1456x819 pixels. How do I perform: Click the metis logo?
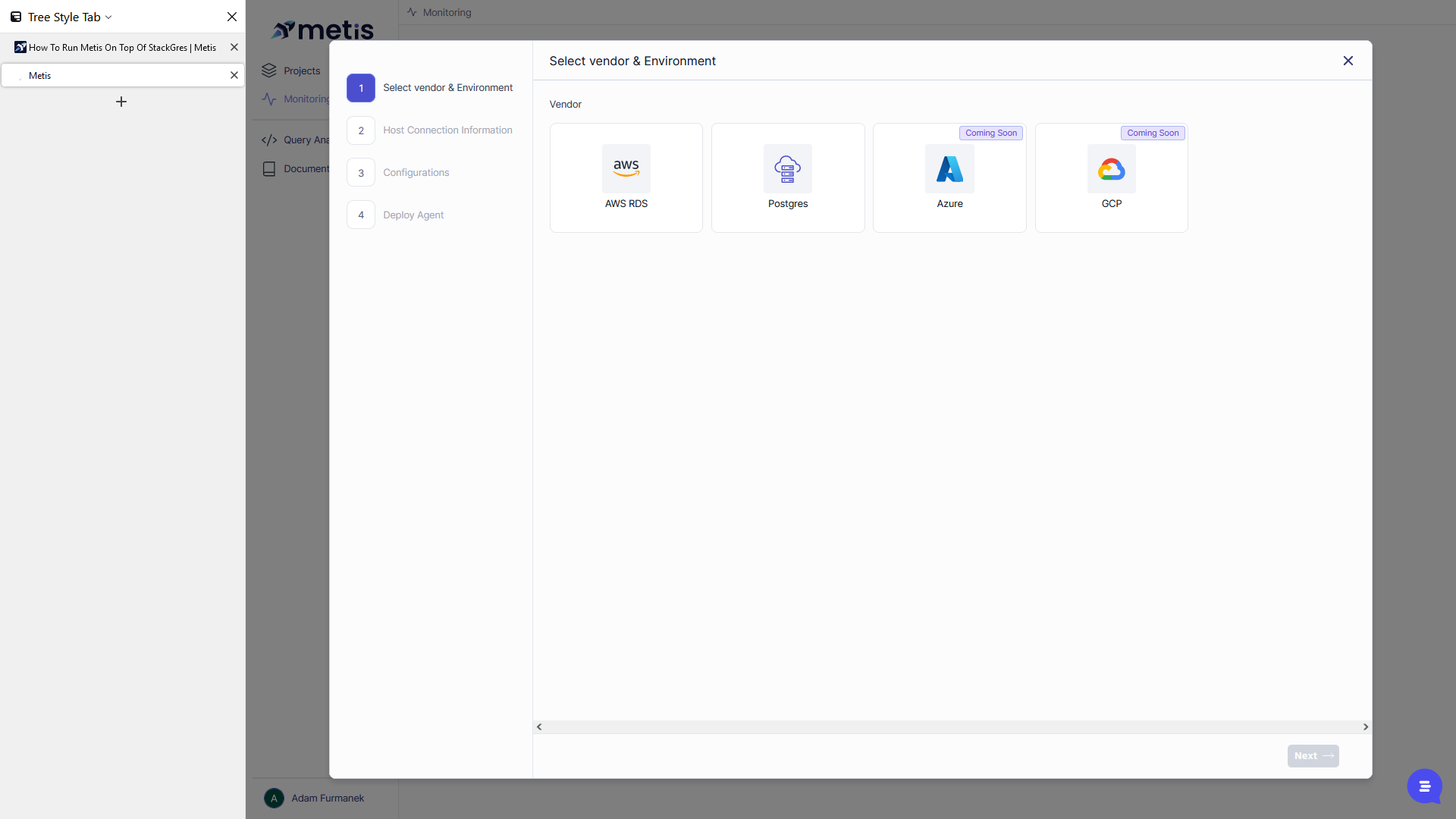click(322, 30)
